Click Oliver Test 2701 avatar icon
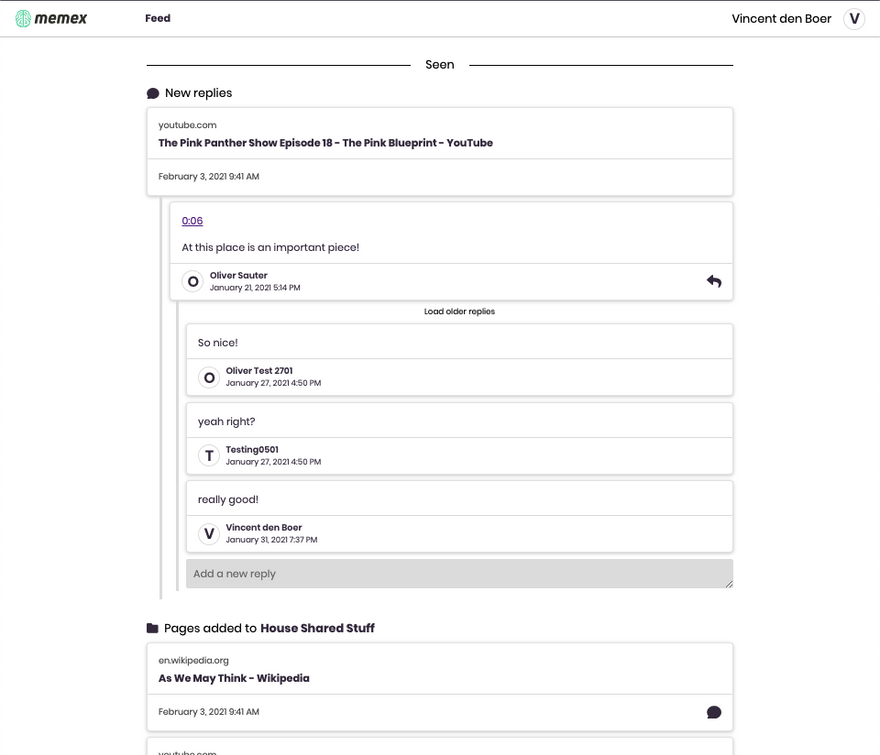880x755 pixels. click(x=209, y=377)
